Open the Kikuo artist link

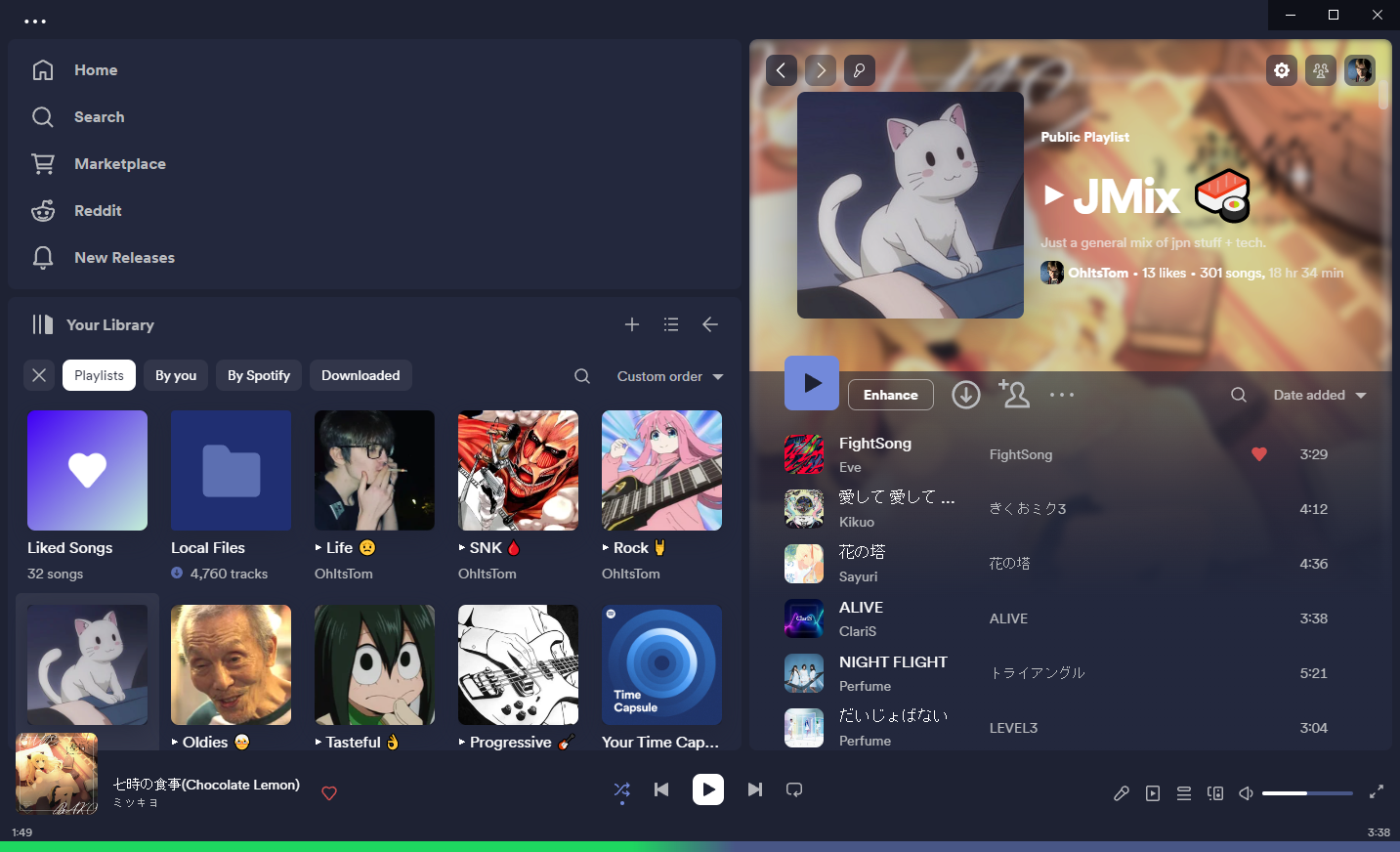[857, 523]
